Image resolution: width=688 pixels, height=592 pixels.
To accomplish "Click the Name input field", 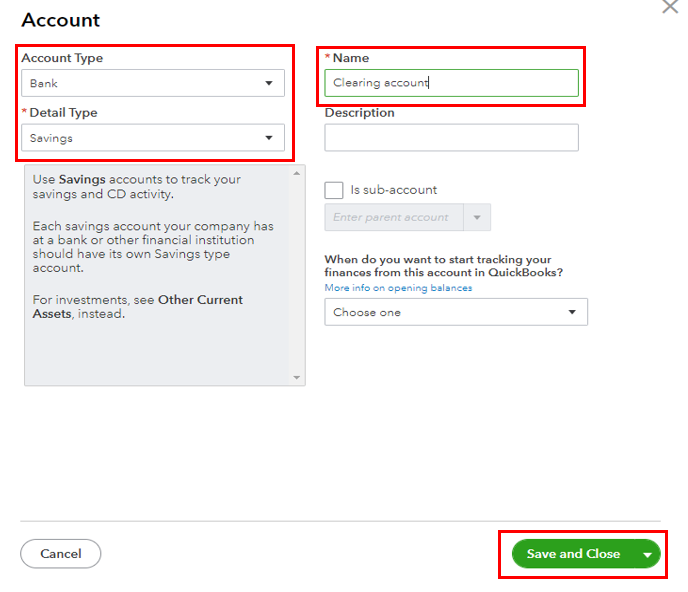I will pos(451,83).
